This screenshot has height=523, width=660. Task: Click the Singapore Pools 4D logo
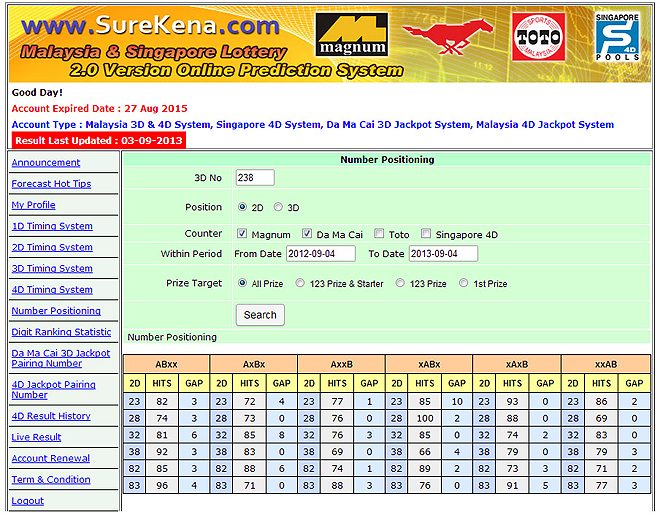(617, 38)
